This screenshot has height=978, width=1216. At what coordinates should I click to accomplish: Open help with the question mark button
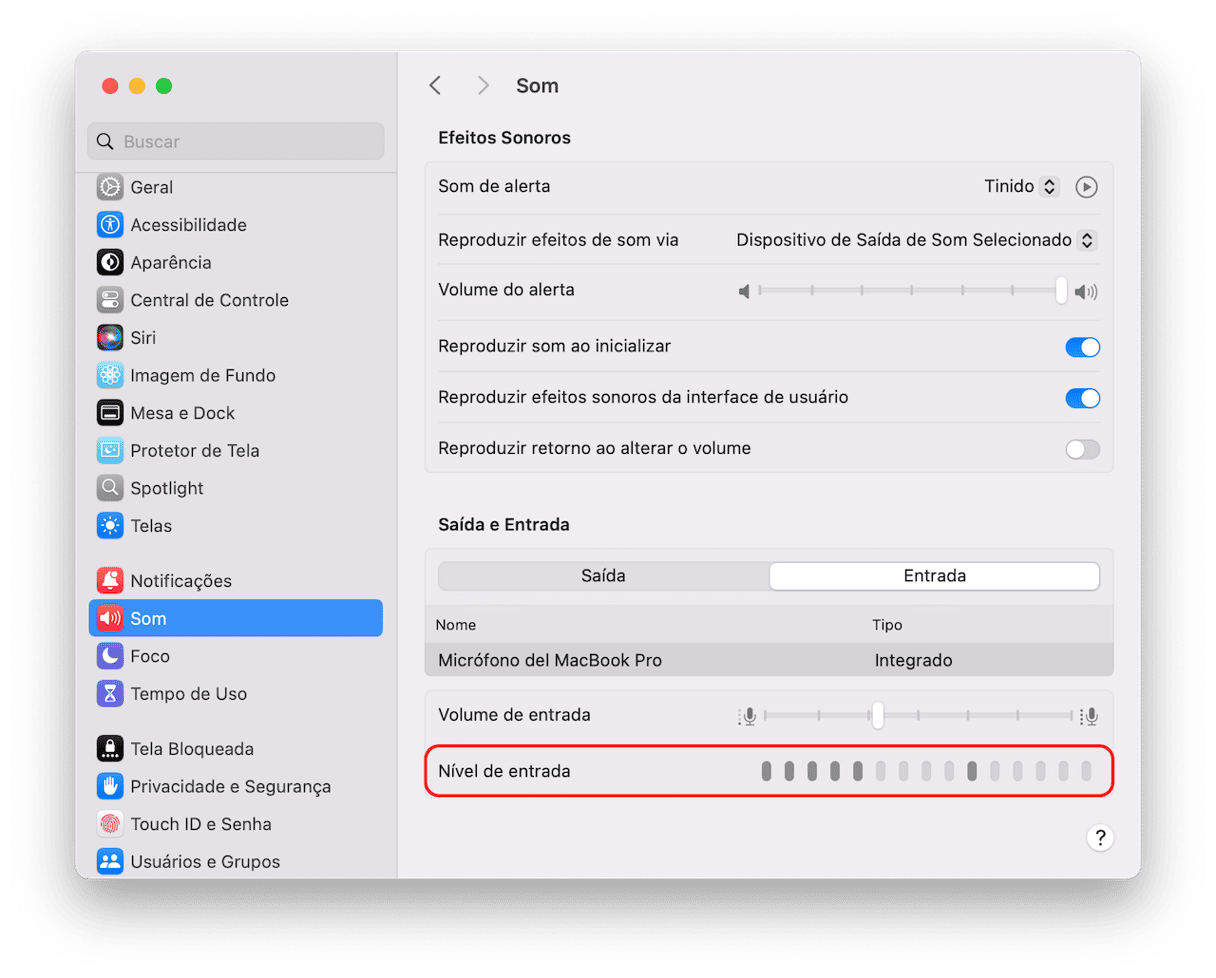tap(1099, 838)
